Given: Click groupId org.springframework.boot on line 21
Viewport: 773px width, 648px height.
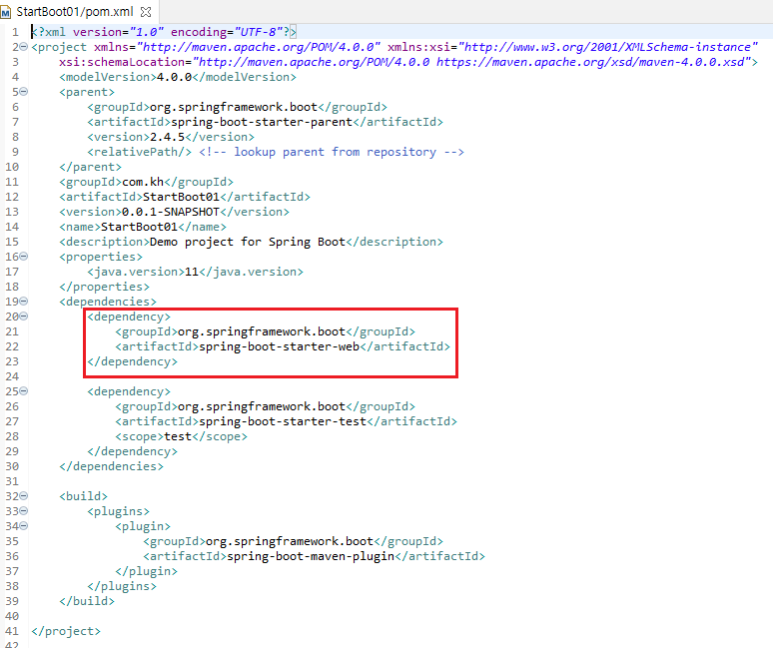Looking at the screenshot, I should (261, 331).
